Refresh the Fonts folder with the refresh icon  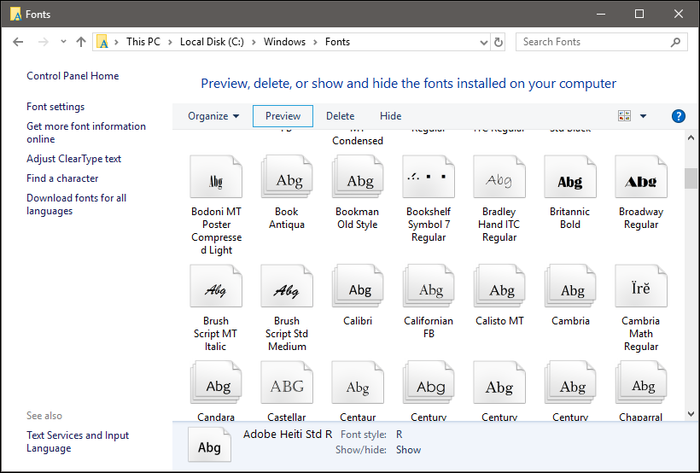(x=498, y=42)
